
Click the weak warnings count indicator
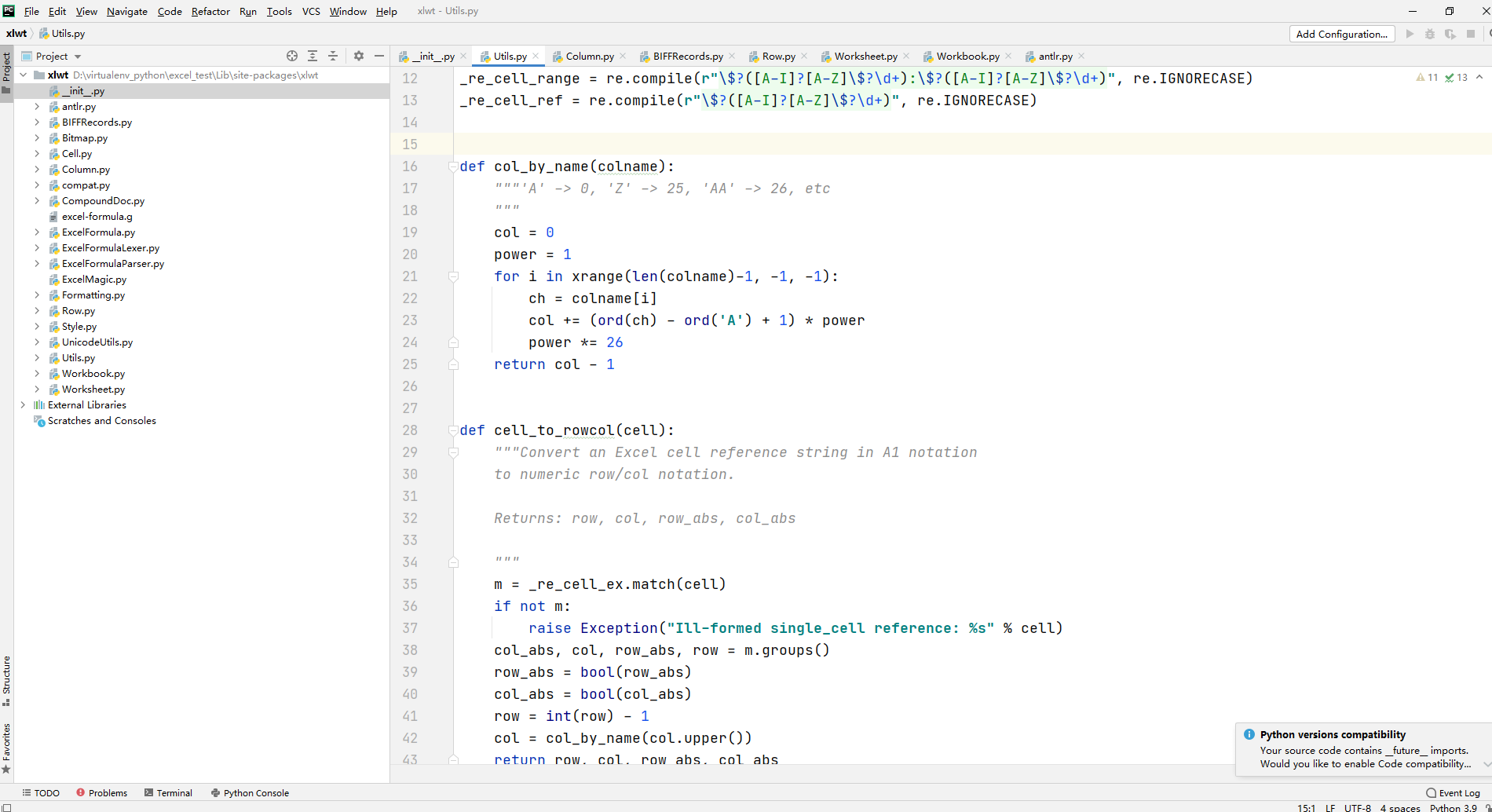tap(1456, 78)
